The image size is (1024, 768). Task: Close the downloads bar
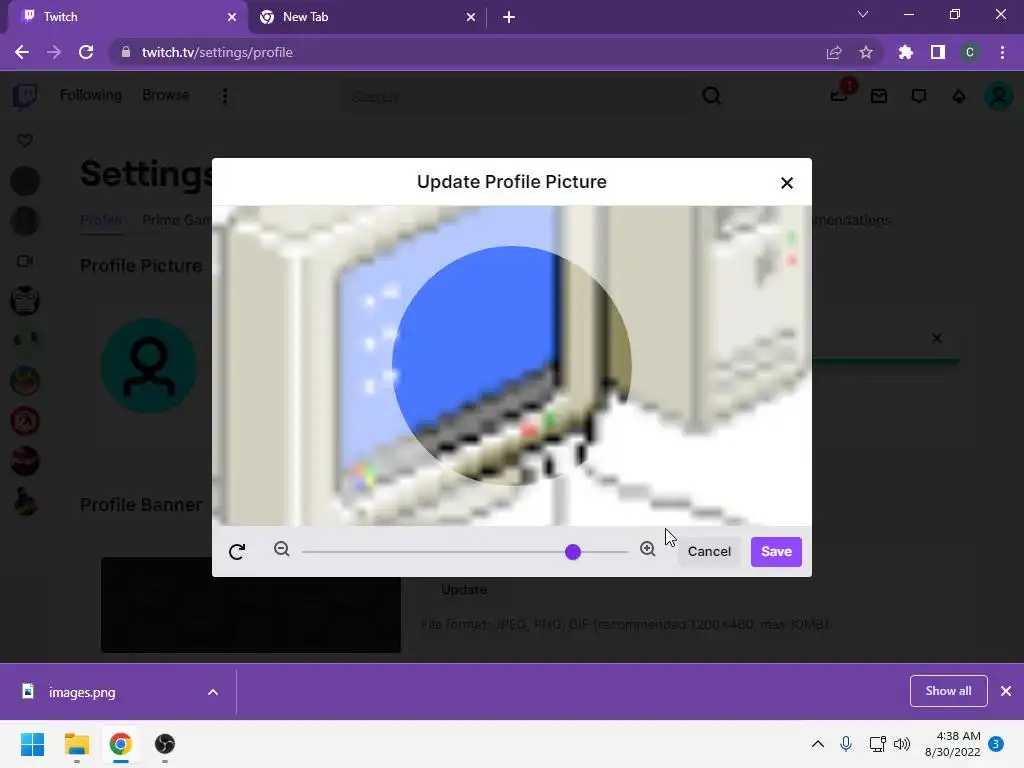tap(1006, 691)
